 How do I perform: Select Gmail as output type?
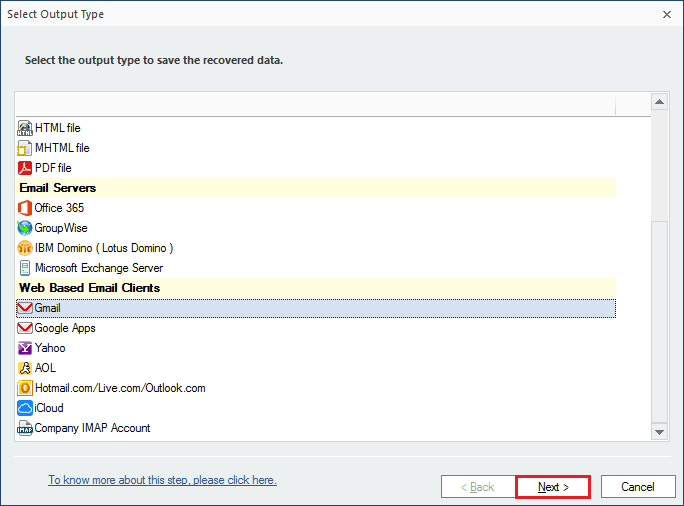pyautogui.click(x=47, y=308)
